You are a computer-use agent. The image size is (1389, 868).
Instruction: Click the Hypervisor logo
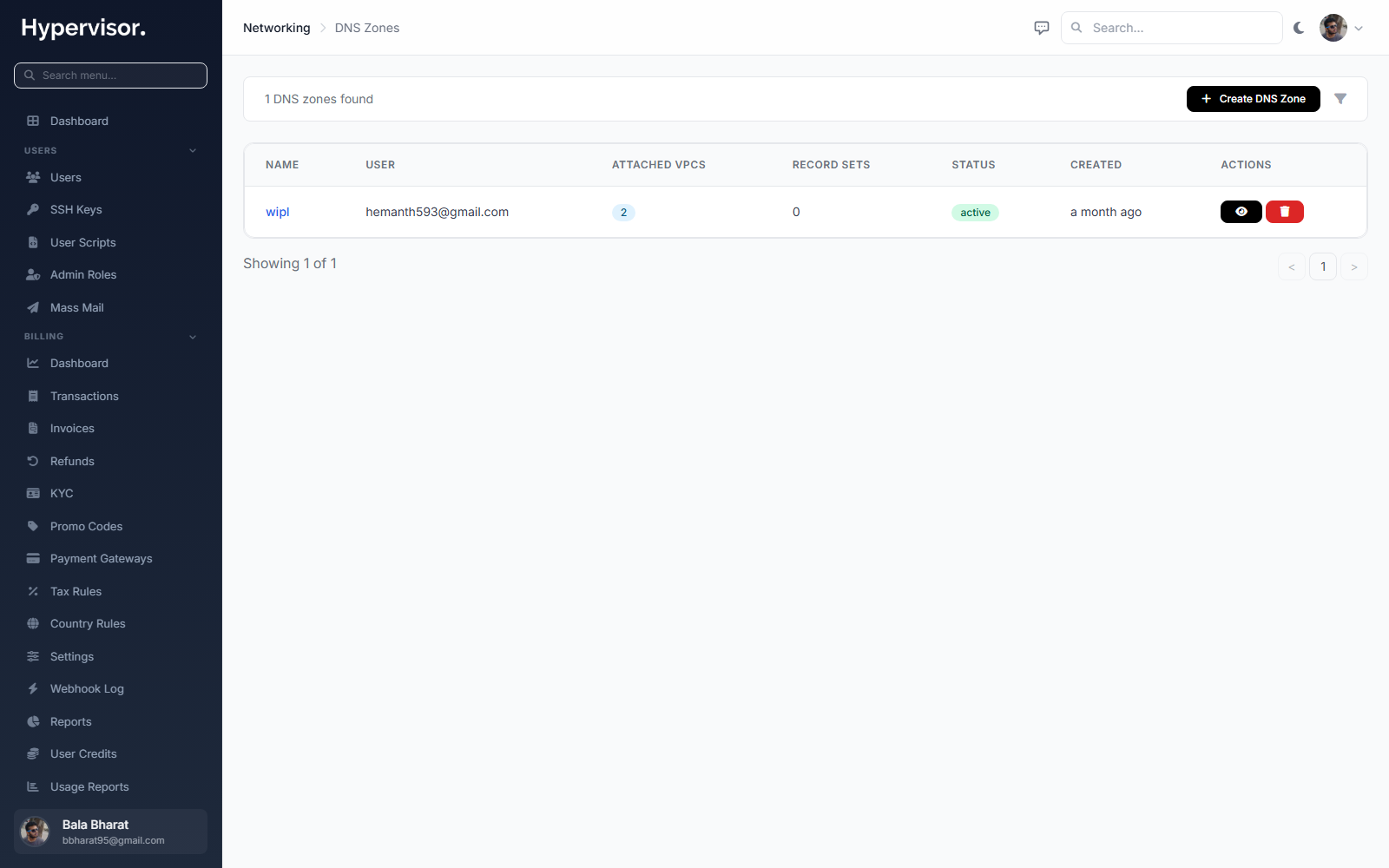(83, 28)
